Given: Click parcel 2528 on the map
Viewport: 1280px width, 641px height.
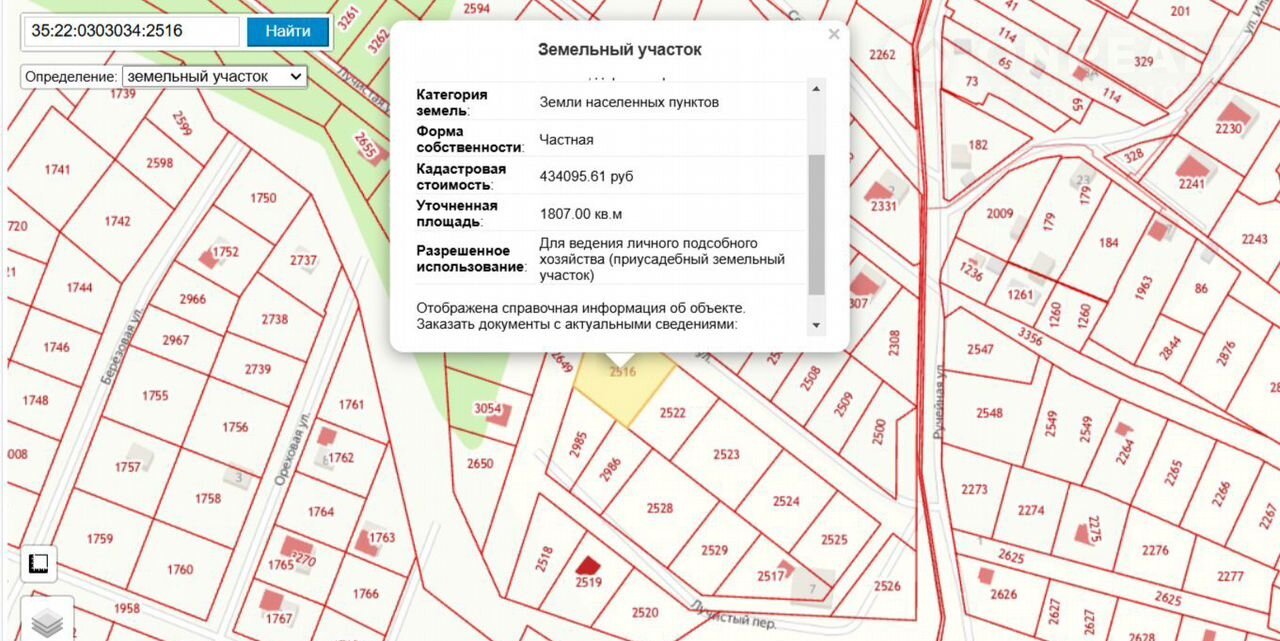Looking at the screenshot, I should 659,508.
